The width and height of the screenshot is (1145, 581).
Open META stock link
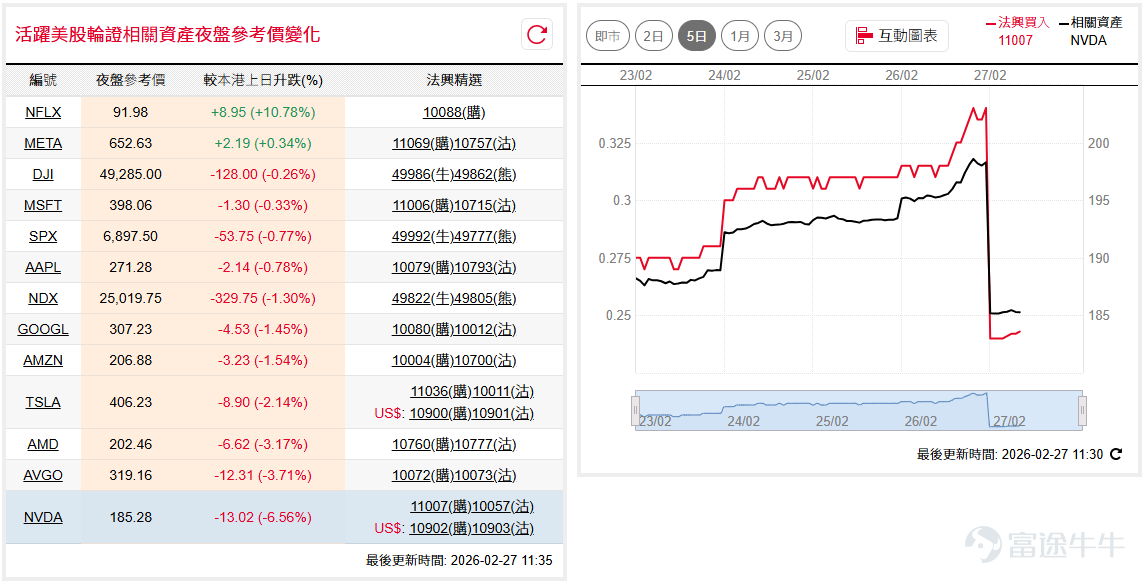coord(43,143)
